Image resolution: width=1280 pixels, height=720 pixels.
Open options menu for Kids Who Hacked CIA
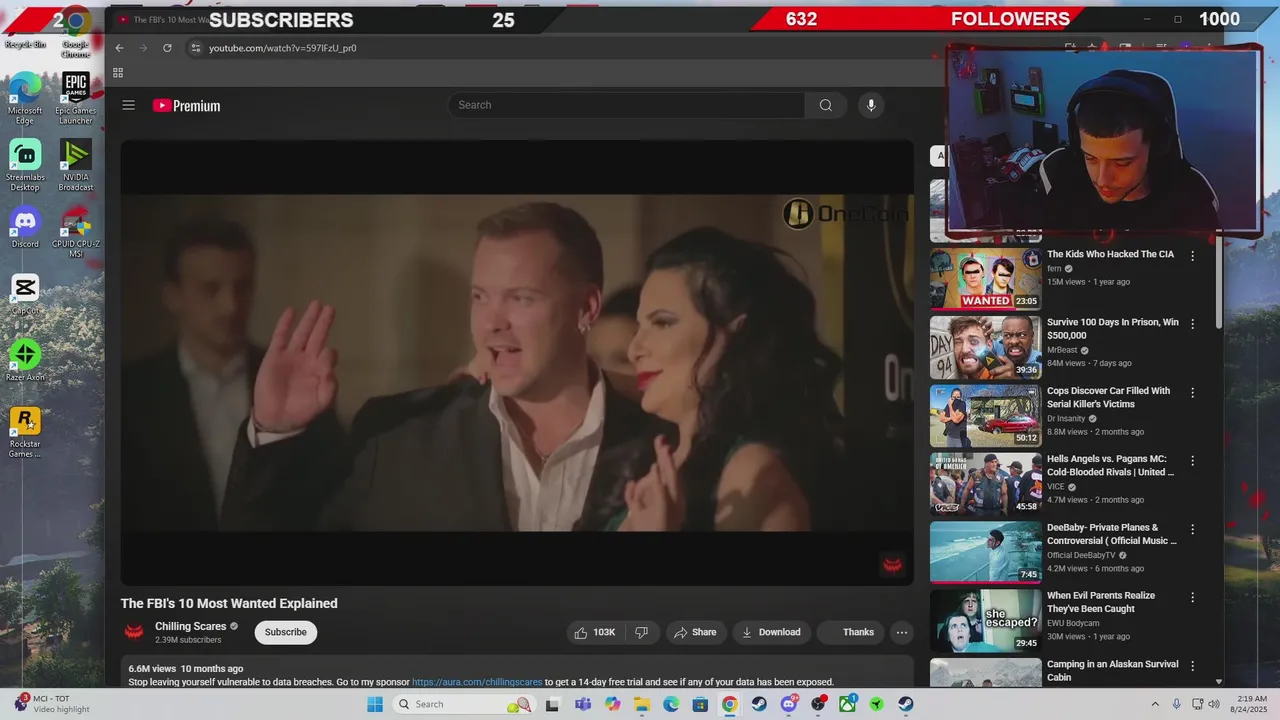[1192, 256]
